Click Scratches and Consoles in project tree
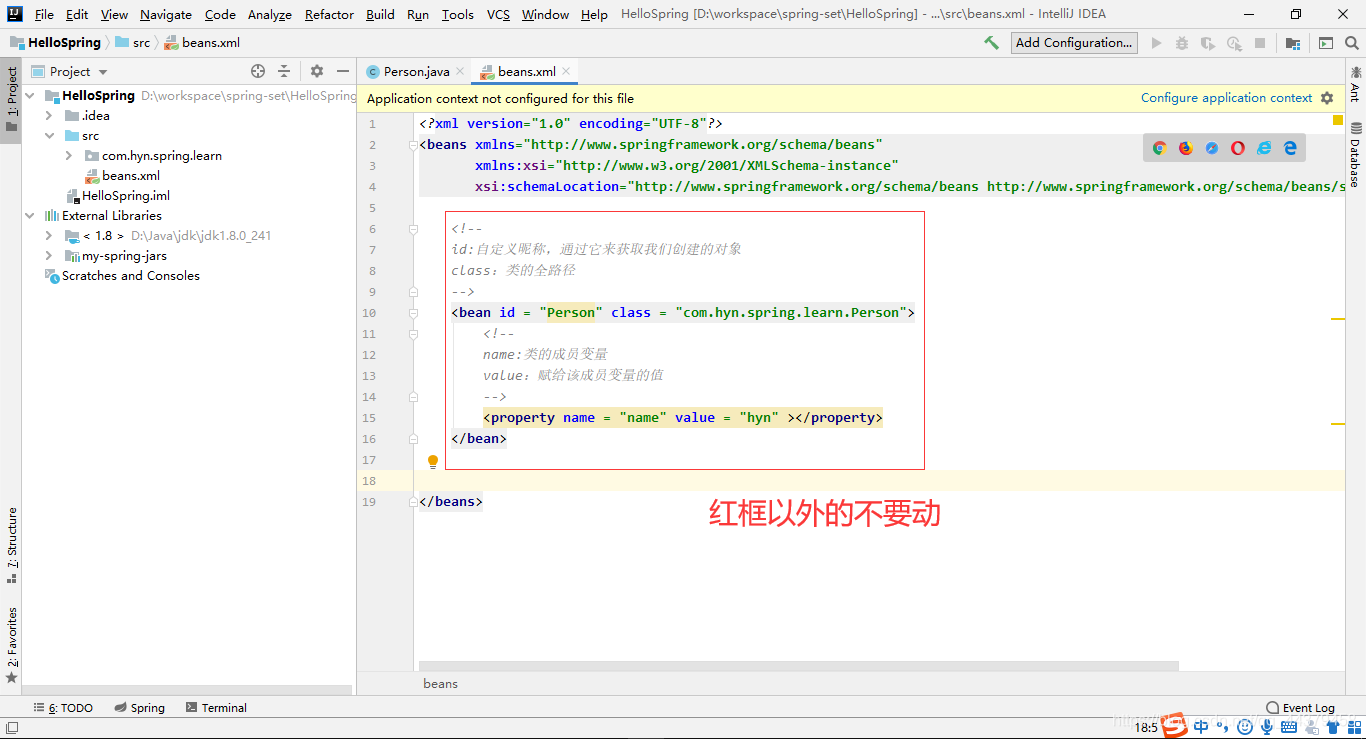Viewport: 1366px width, 739px height. coord(122,276)
